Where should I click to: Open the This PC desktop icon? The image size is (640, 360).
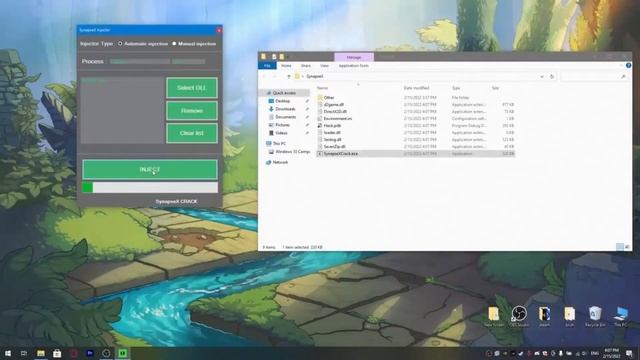(621, 316)
